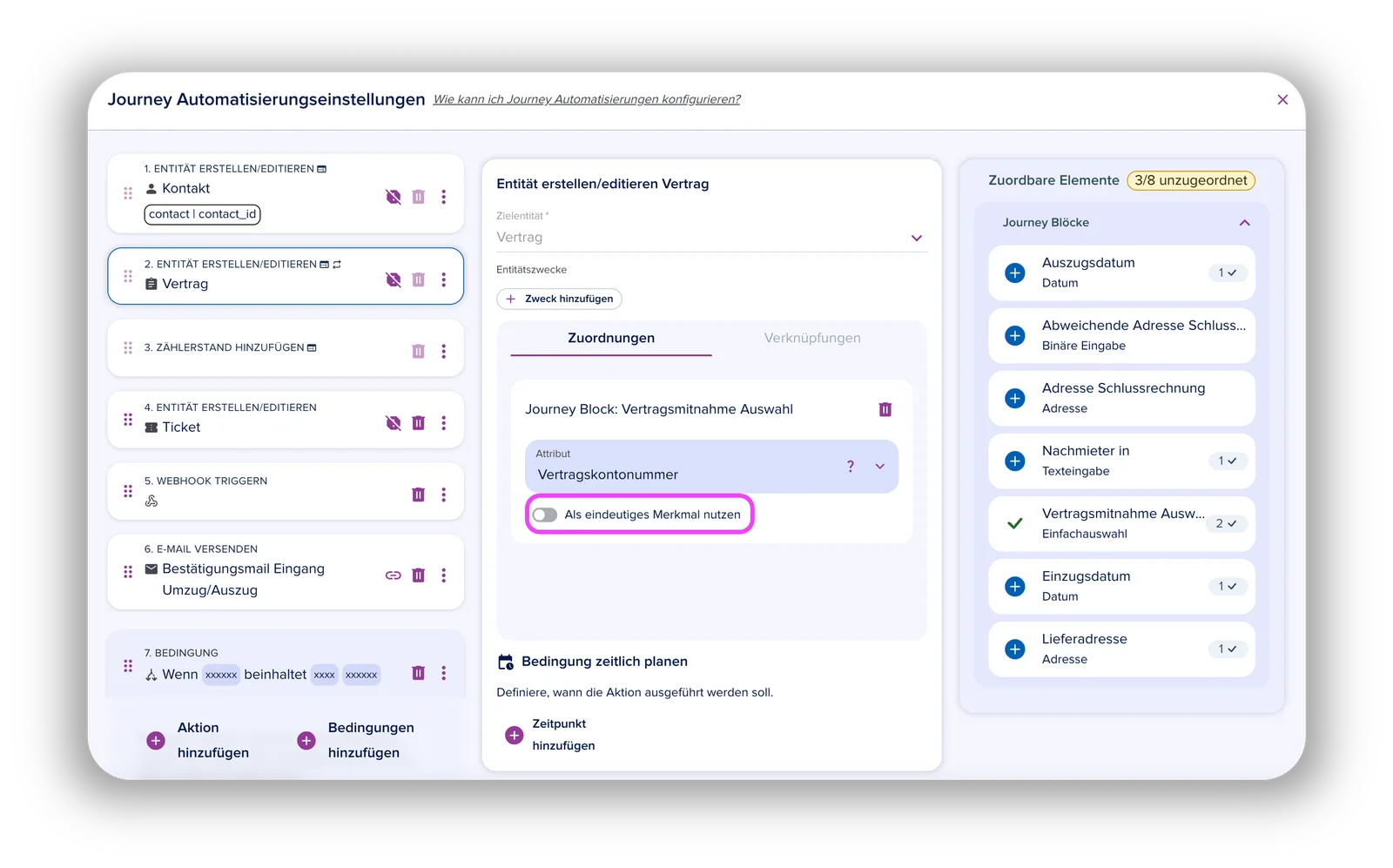The image size is (1393, 868).
Task: Open the Vertrag step's three-dot menu
Action: 443,279
